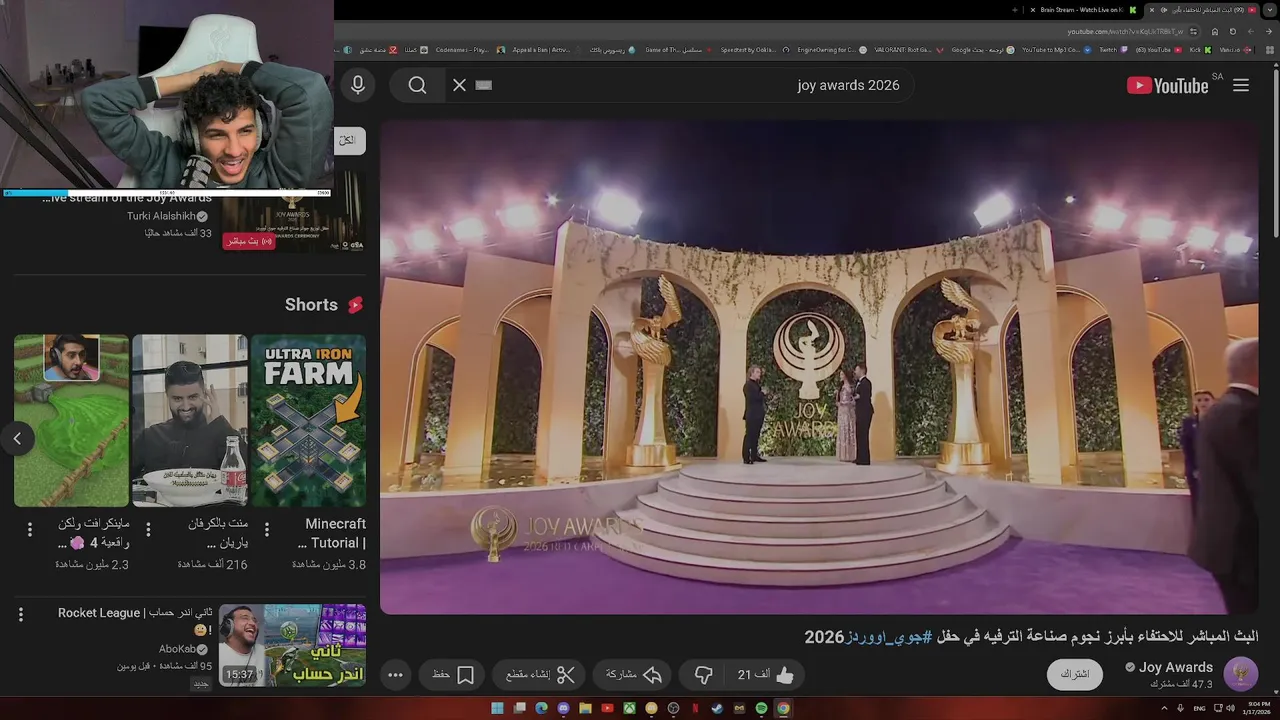
Task: Close the Brain Stream browser tab
Action: (x=1033, y=10)
